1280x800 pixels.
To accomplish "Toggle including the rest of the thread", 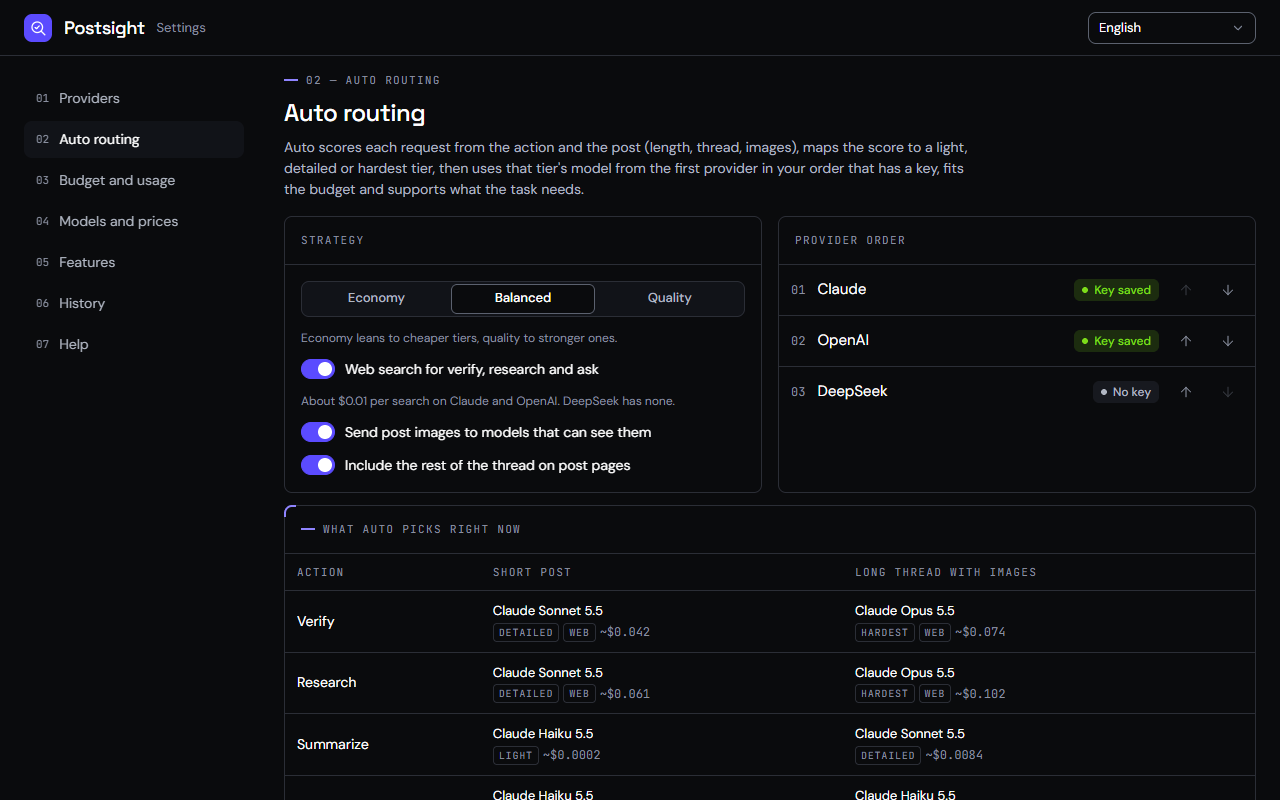I will 318,466.
